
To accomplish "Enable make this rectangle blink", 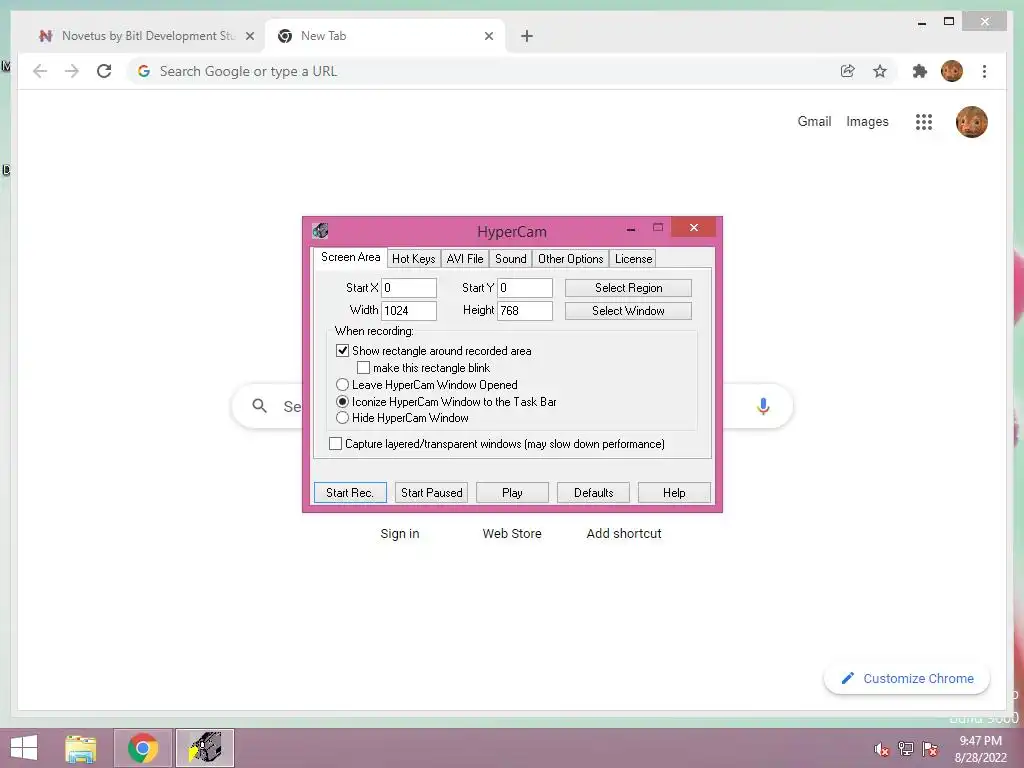I will pyautogui.click(x=364, y=368).
